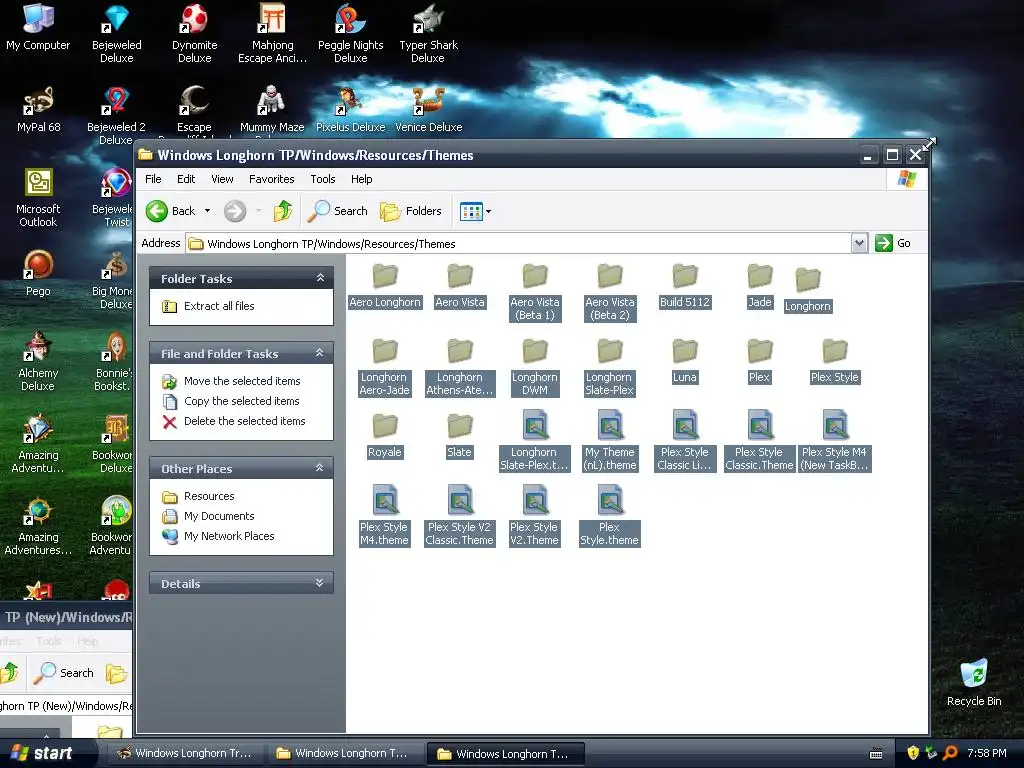The width and height of the screenshot is (1024, 768).
Task: Open the Search pane in front window
Action: pos(338,211)
